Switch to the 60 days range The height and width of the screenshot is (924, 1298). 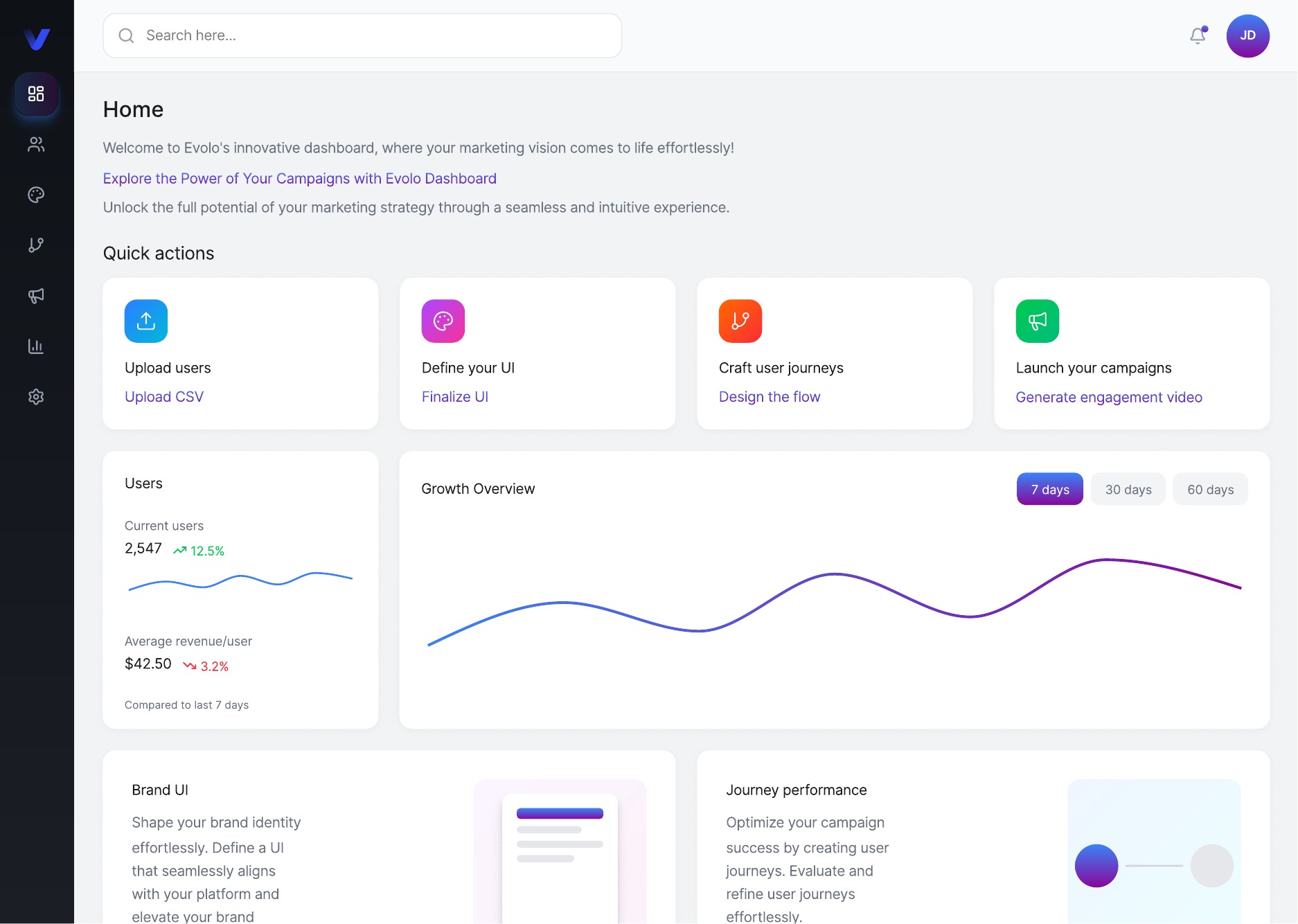(x=1211, y=489)
